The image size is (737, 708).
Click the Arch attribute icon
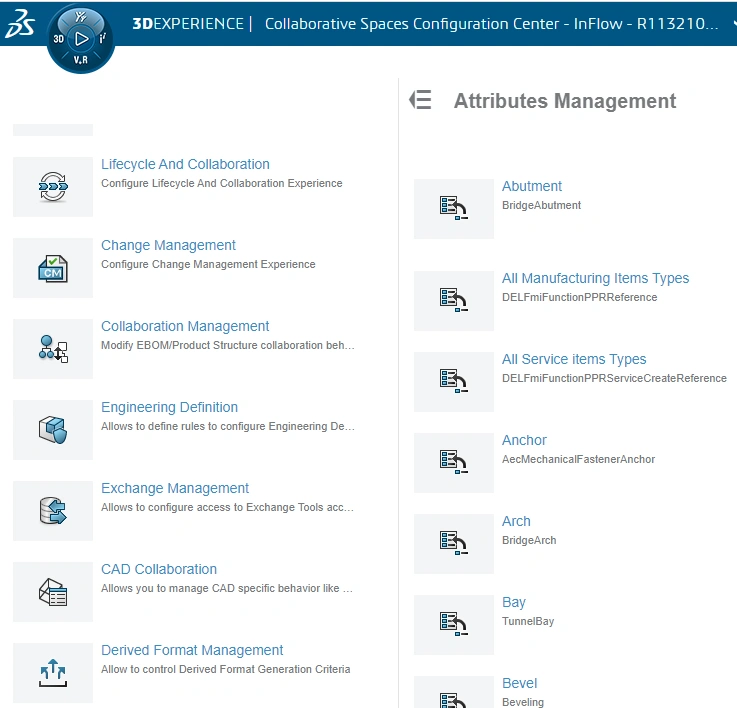[454, 543]
